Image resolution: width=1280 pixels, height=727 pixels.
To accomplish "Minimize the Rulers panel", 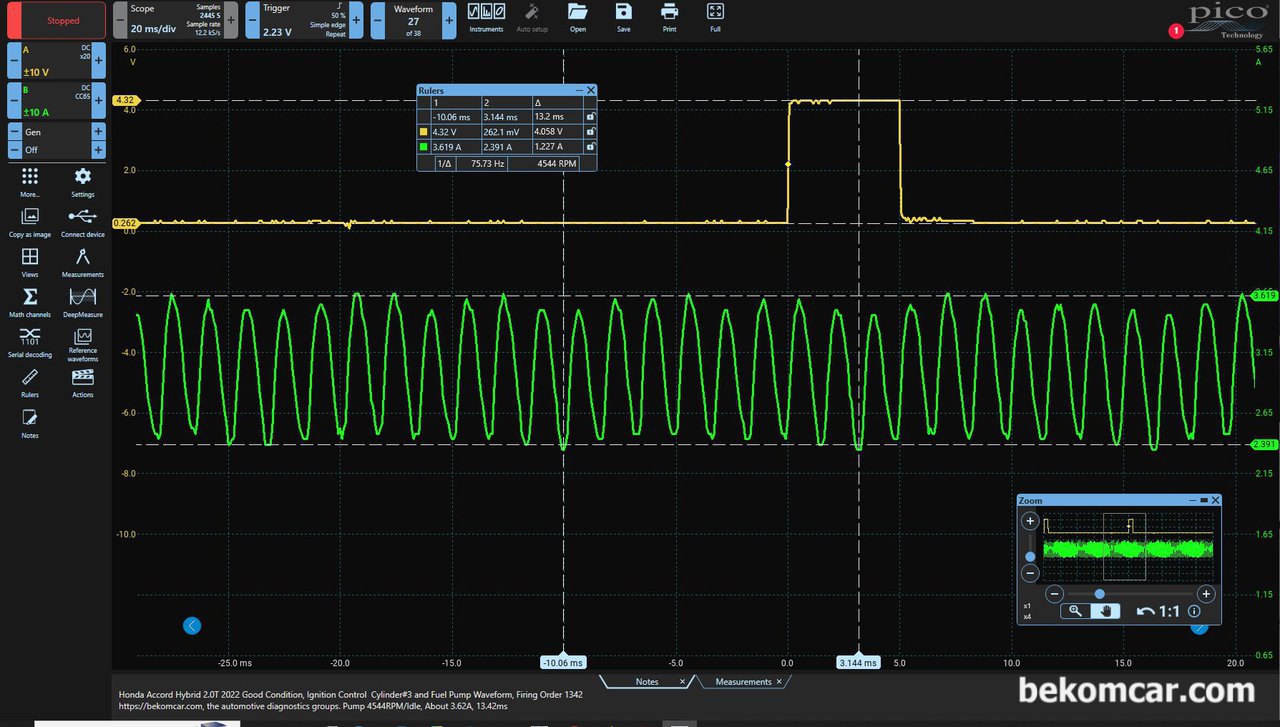I will tap(579, 90).
